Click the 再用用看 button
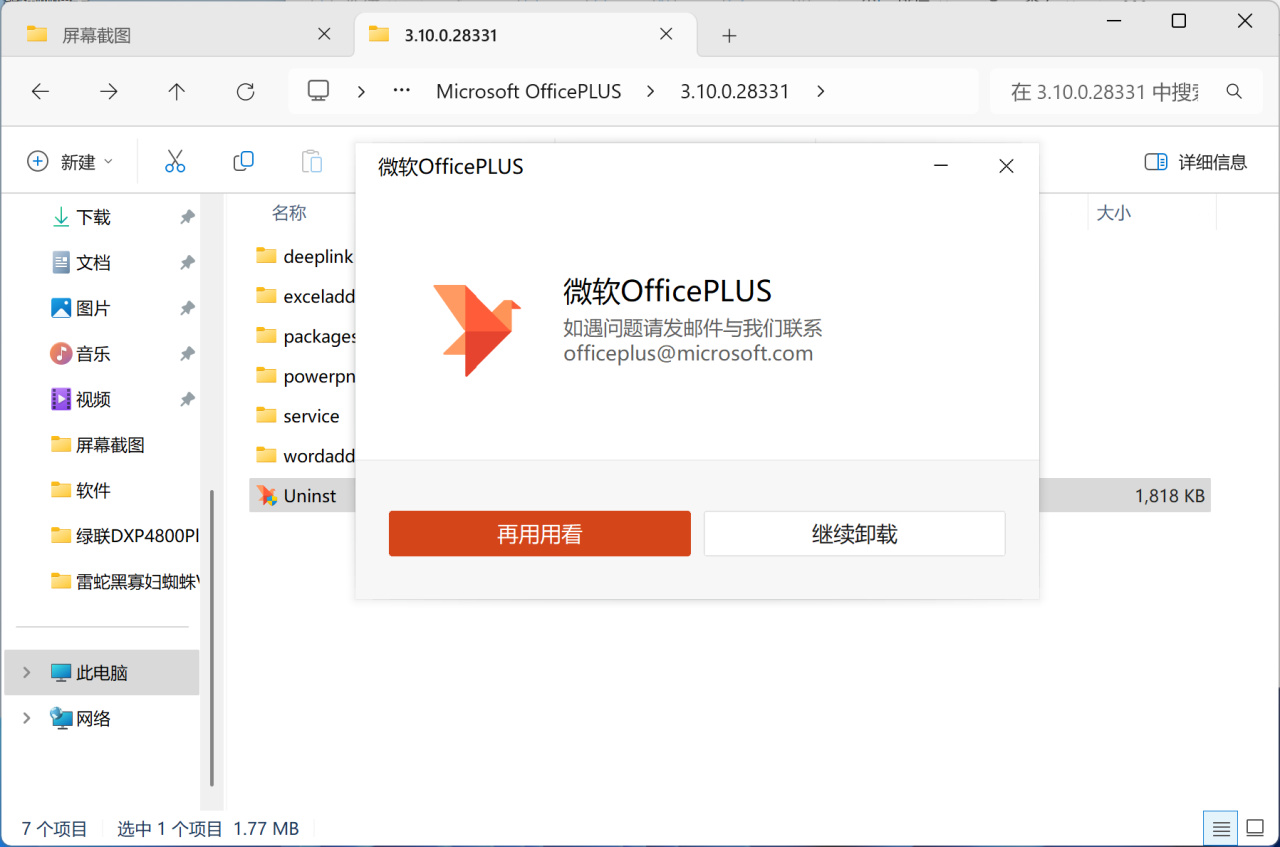This screenshot has height=847, width=1280. click(x=540, y=534)
